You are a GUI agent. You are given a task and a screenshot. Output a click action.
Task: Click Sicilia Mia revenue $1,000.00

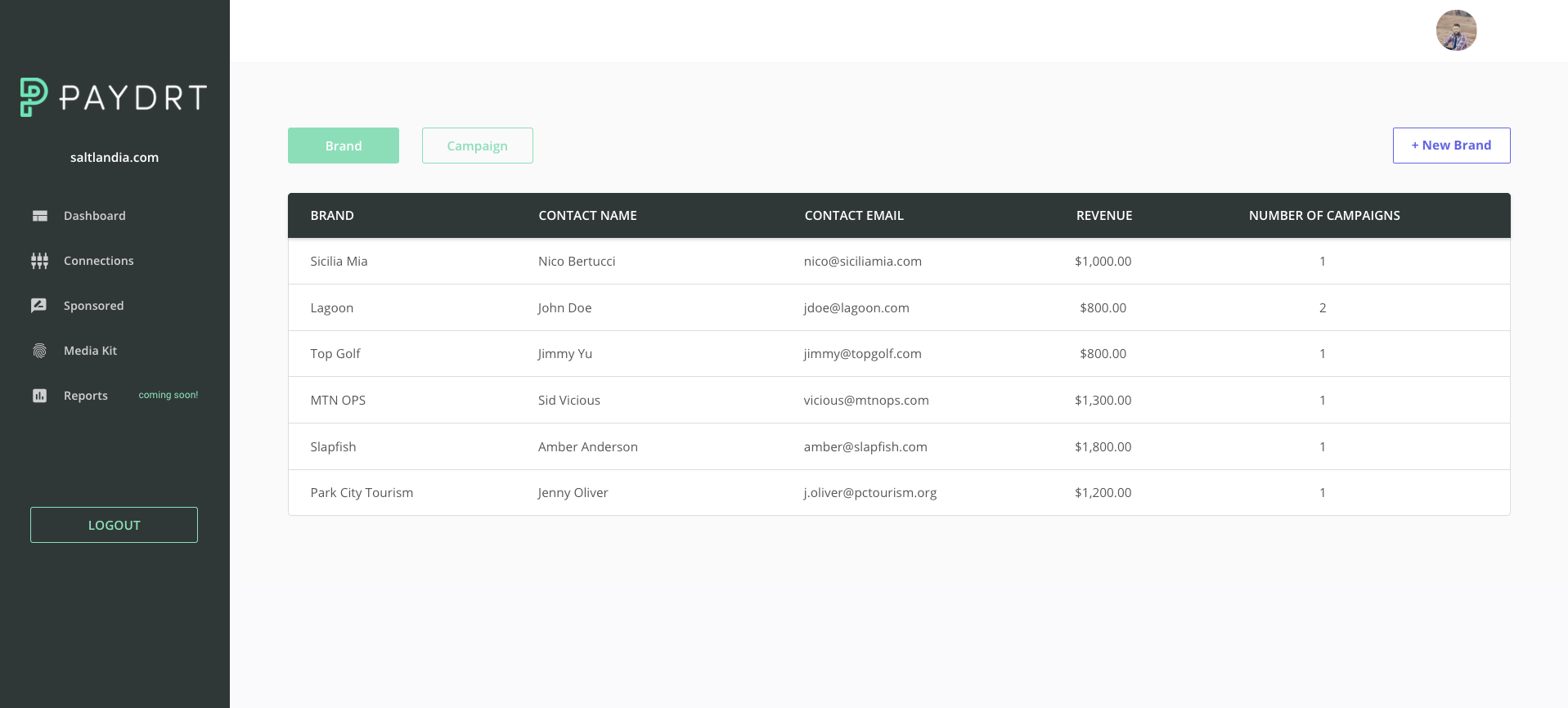(1103, 262)
